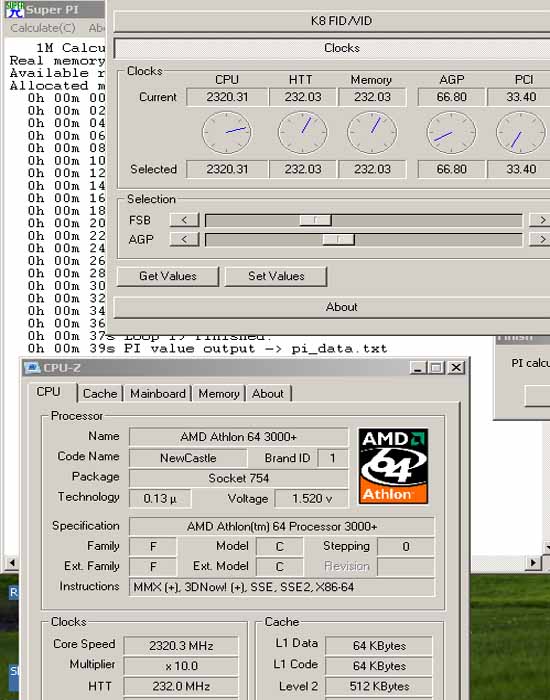This screenshot has width=550, height=700.
Task: Decrease FSB with left arrow
Action: (x=184, y=220)
